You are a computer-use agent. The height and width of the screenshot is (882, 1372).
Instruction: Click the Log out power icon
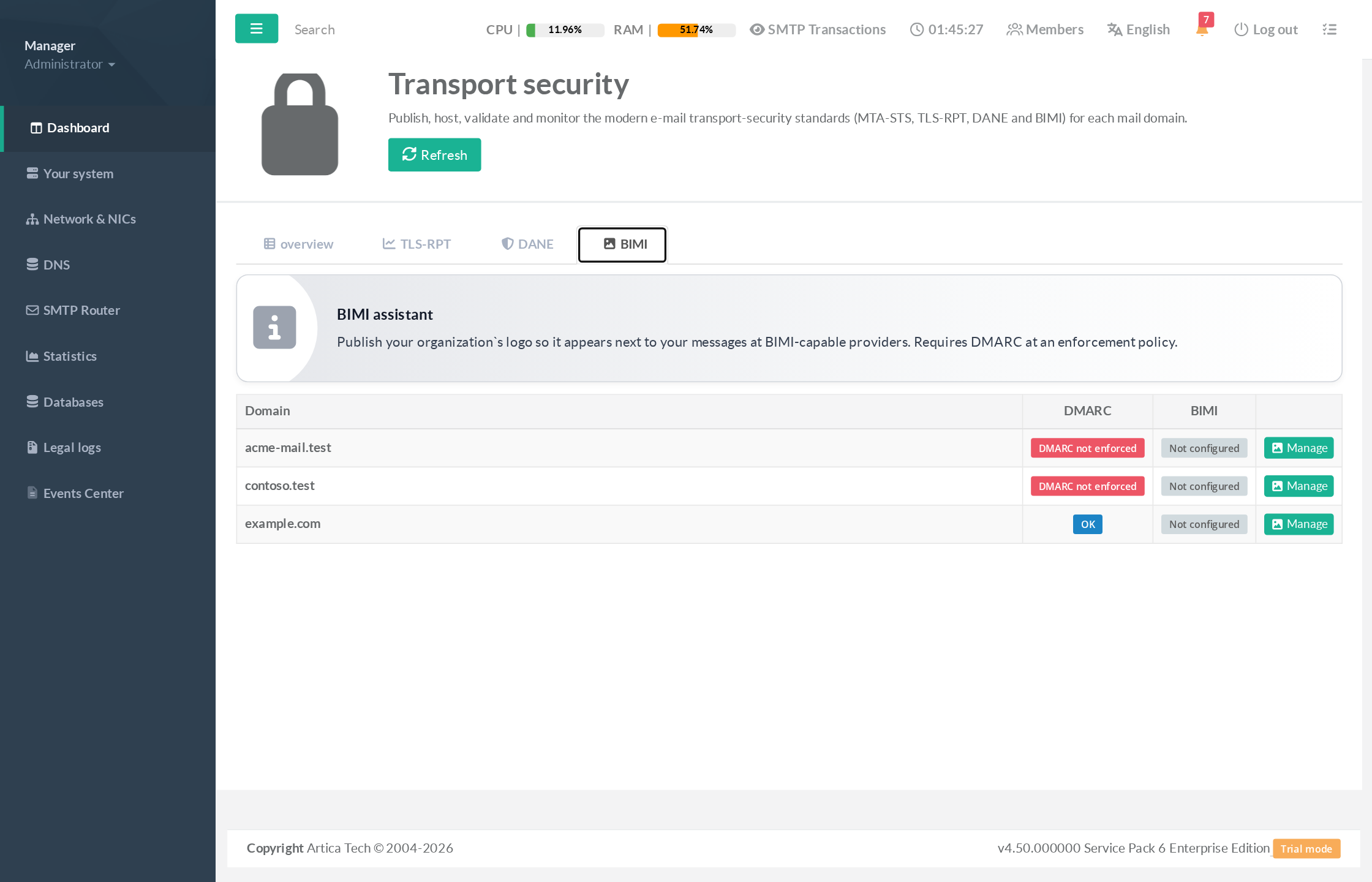(x=1241, y=29)
